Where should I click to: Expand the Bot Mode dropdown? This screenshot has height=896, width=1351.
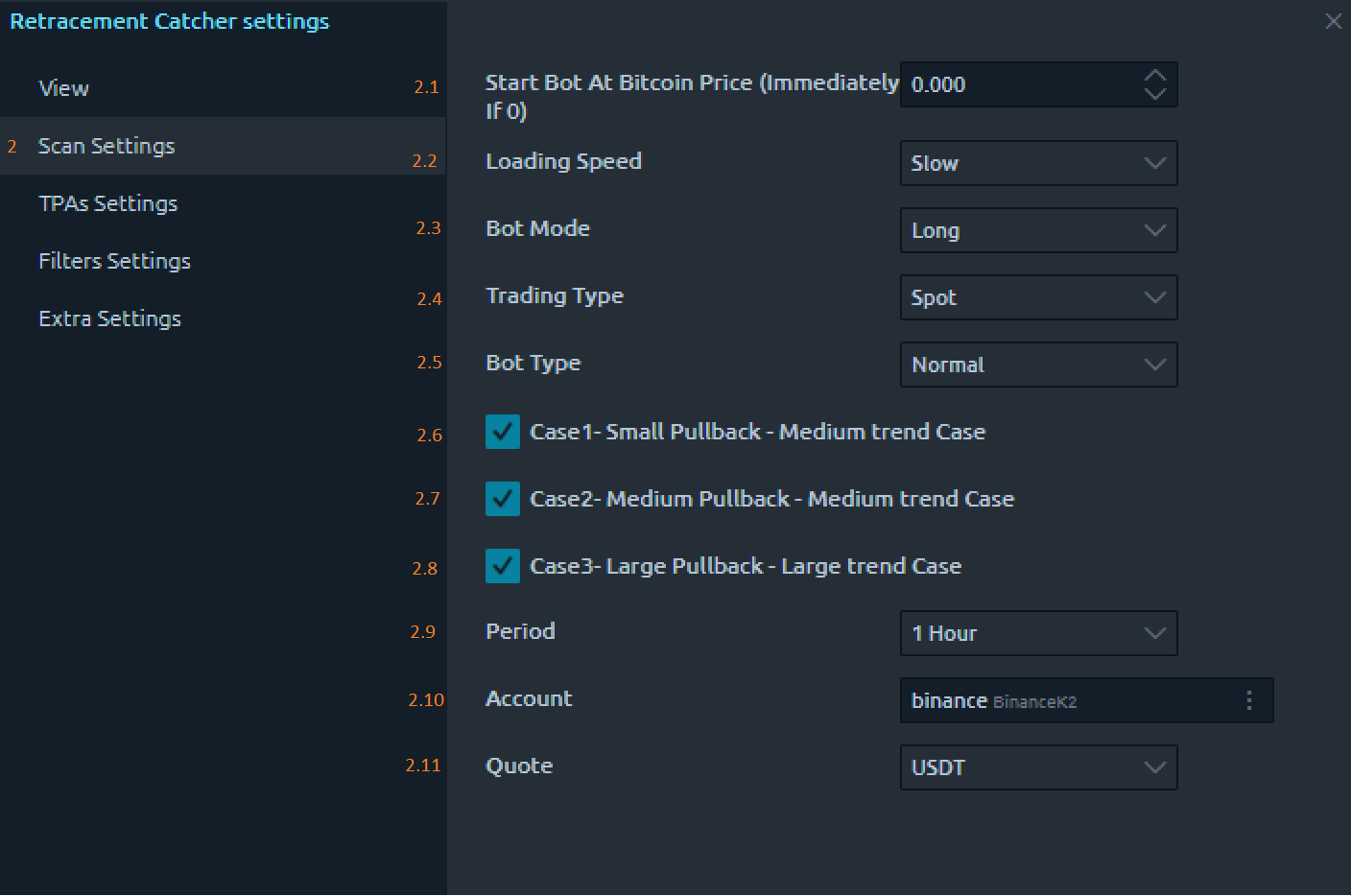click(x=1038, y=230)
